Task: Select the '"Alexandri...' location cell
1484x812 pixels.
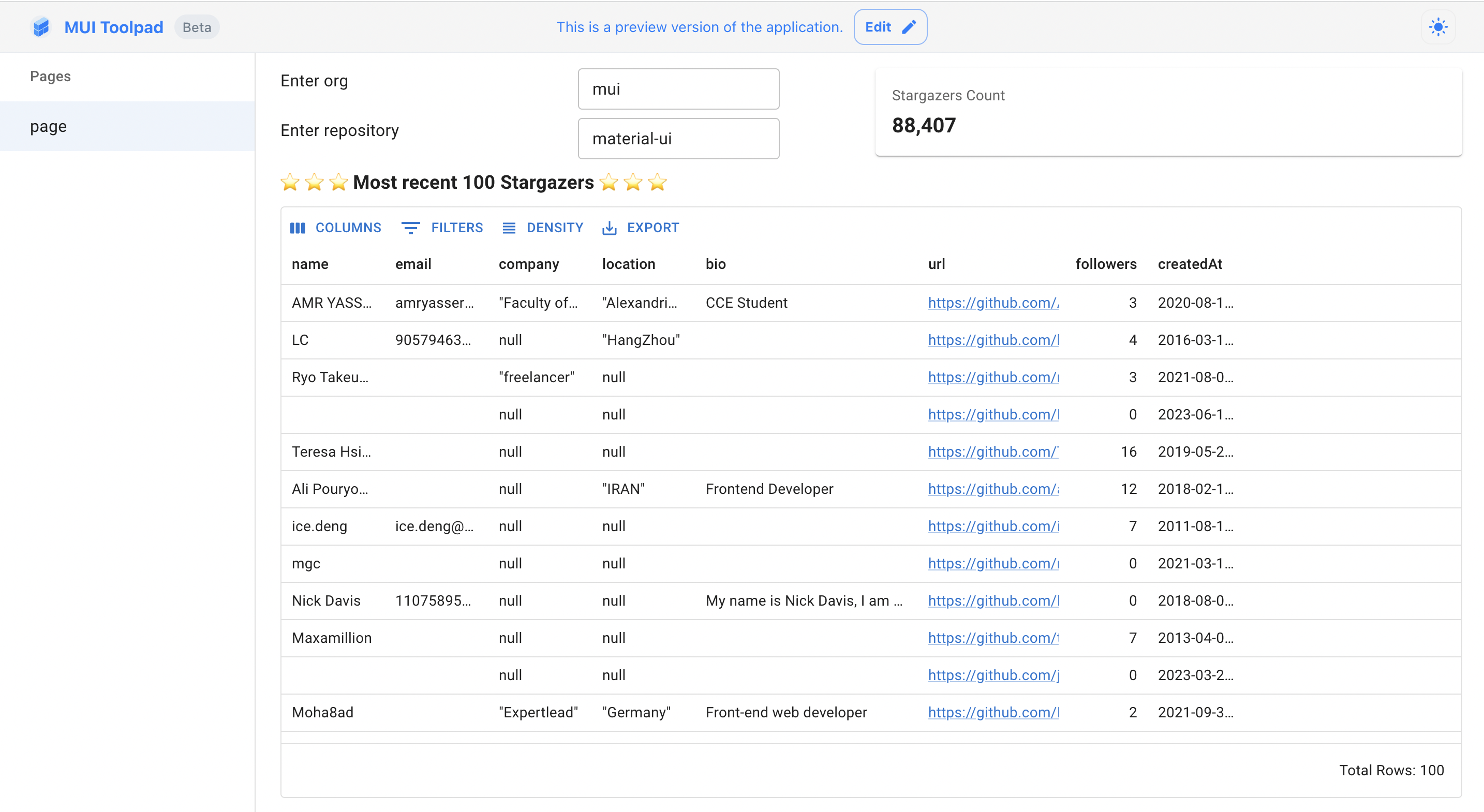Action: click(643, 303)
